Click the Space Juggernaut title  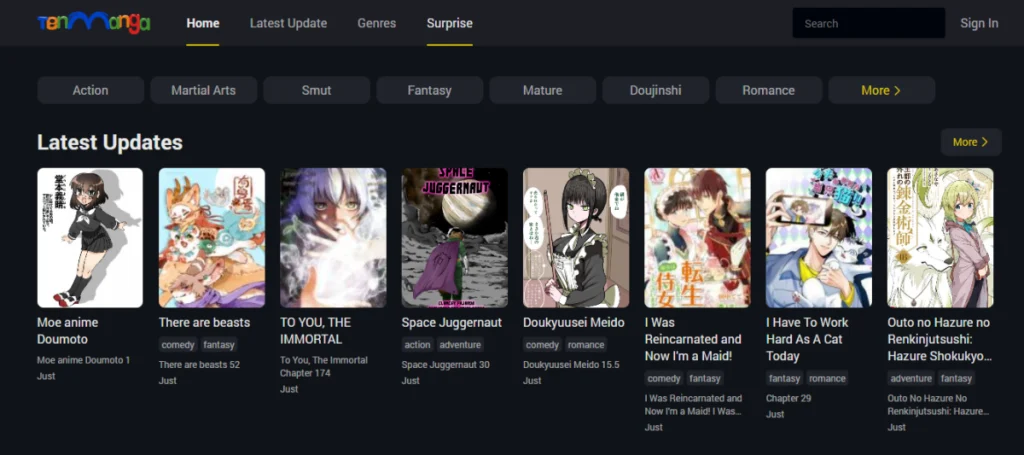point(452,322)
